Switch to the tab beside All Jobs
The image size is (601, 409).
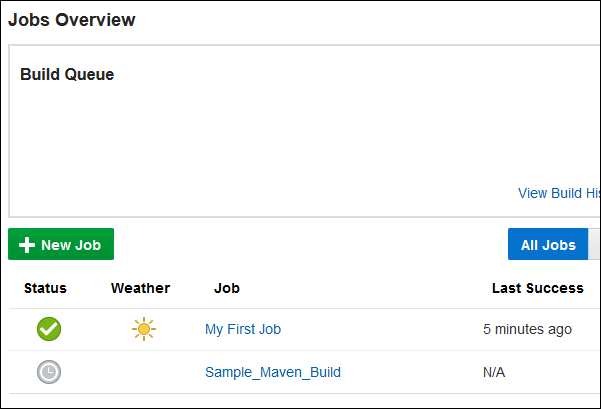(x=594, y=245)
